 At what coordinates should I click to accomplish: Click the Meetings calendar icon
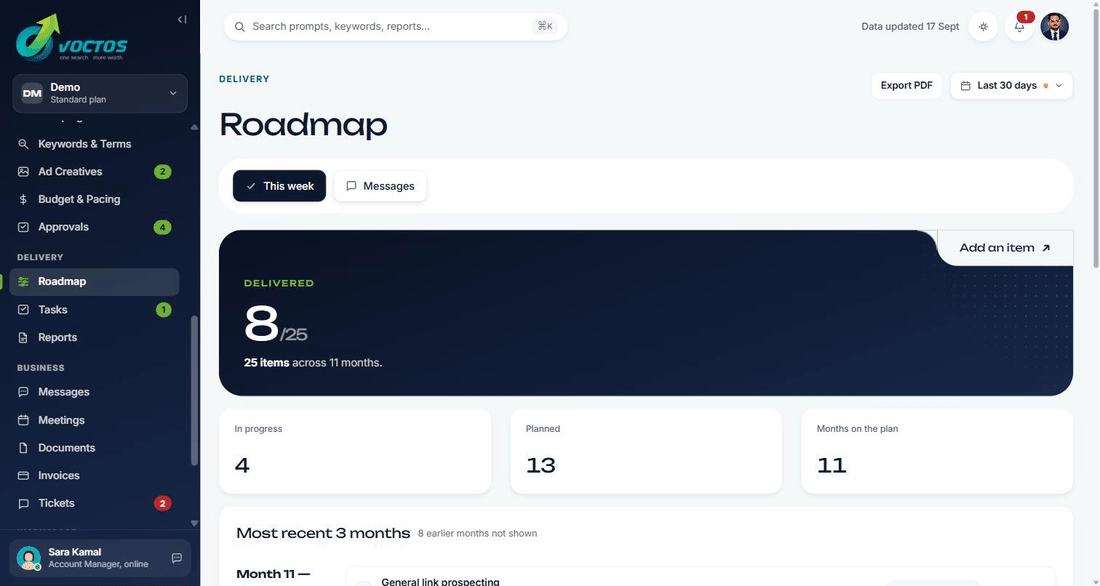click(x=23, y=420)
